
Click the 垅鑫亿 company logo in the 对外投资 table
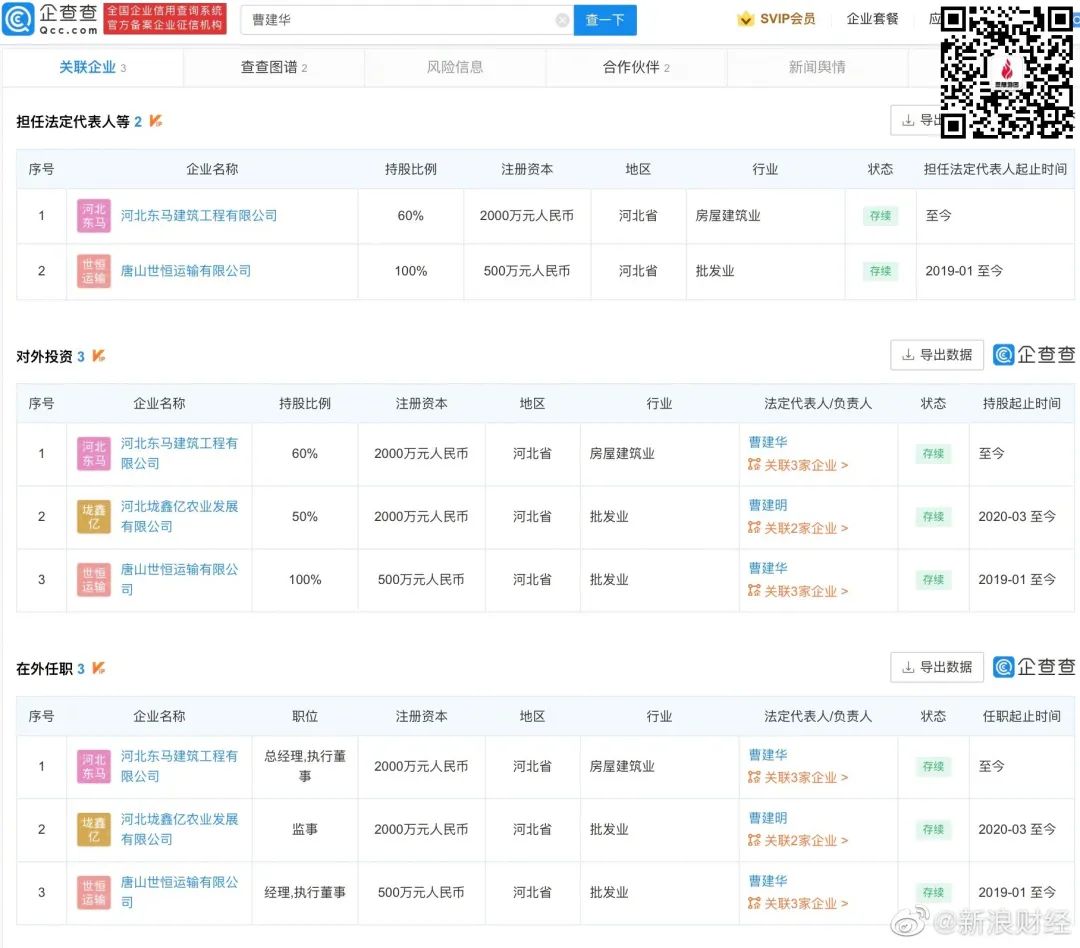pos(94,517)
